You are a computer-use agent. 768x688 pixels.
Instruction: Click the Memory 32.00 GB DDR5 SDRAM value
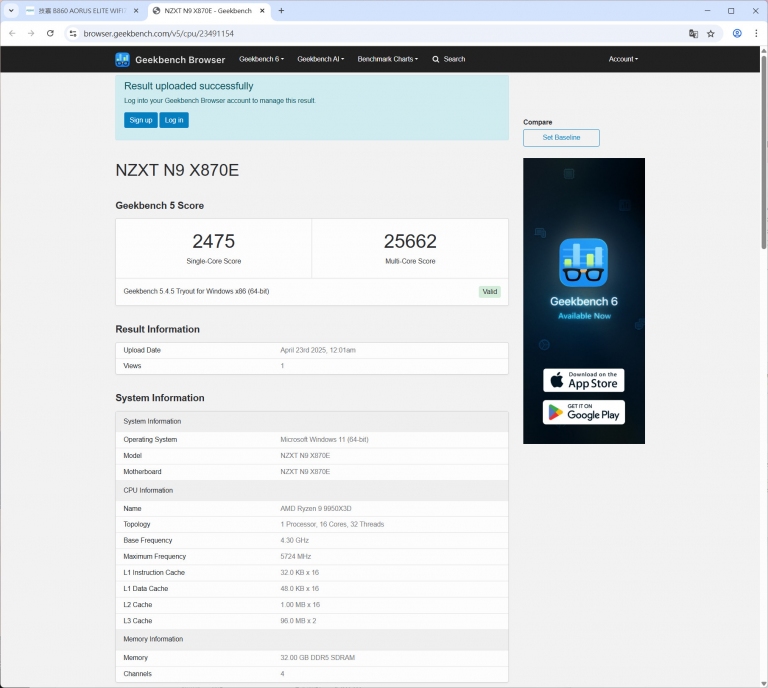pyautogui.click(x=317, y=658)
